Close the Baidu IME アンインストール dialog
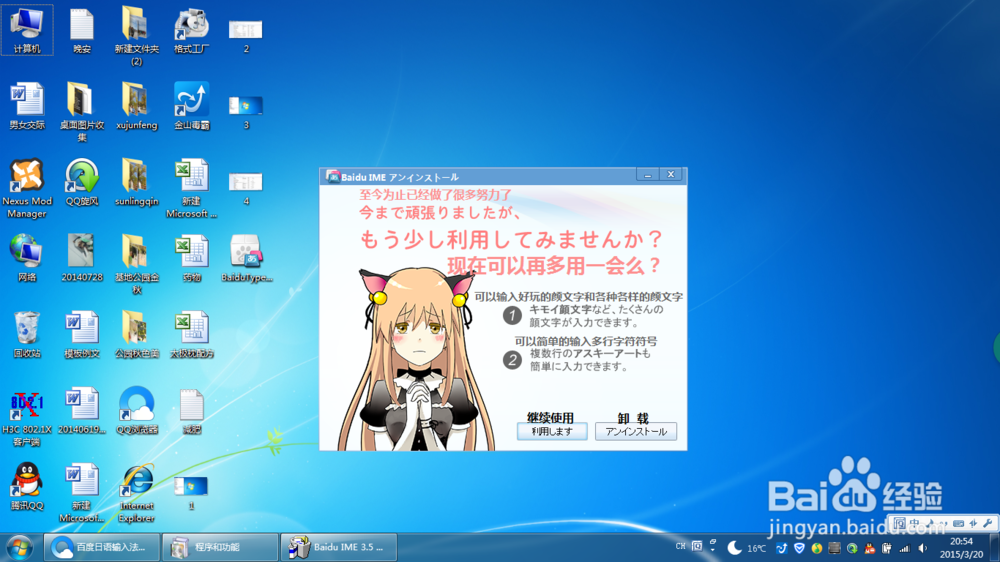 coord(670,175)
